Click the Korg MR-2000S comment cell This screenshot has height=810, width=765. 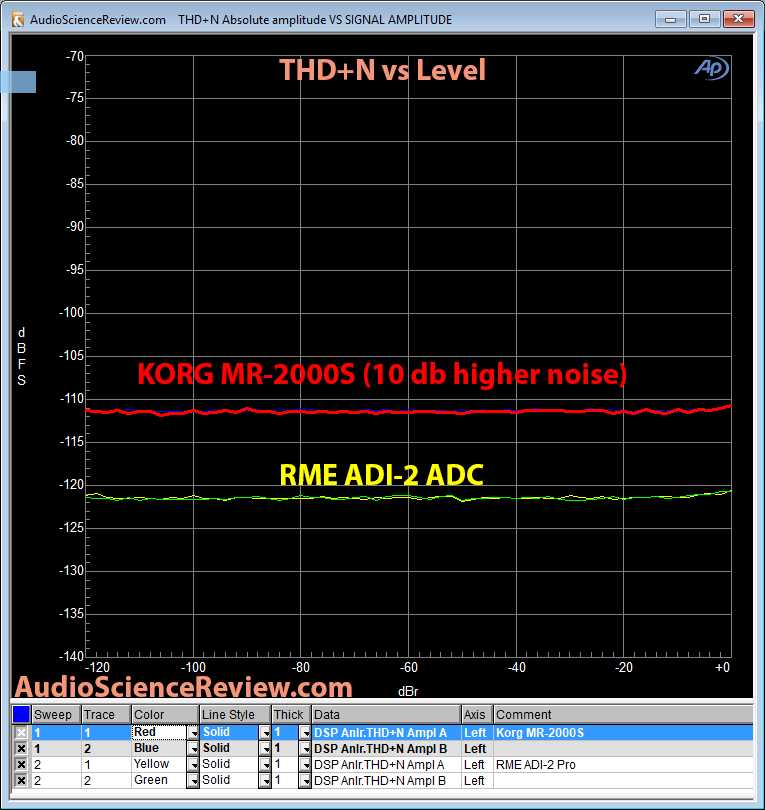[x=623, y=733]
